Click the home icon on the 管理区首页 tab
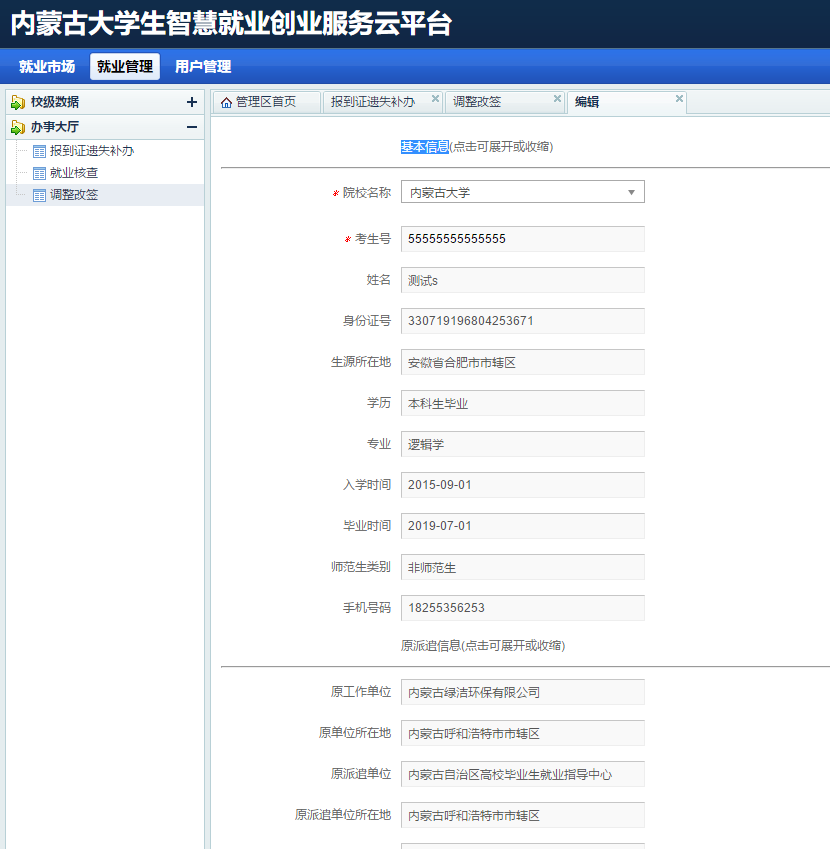The width and height of the screenshot is (830, 849). tap(226, 102)
